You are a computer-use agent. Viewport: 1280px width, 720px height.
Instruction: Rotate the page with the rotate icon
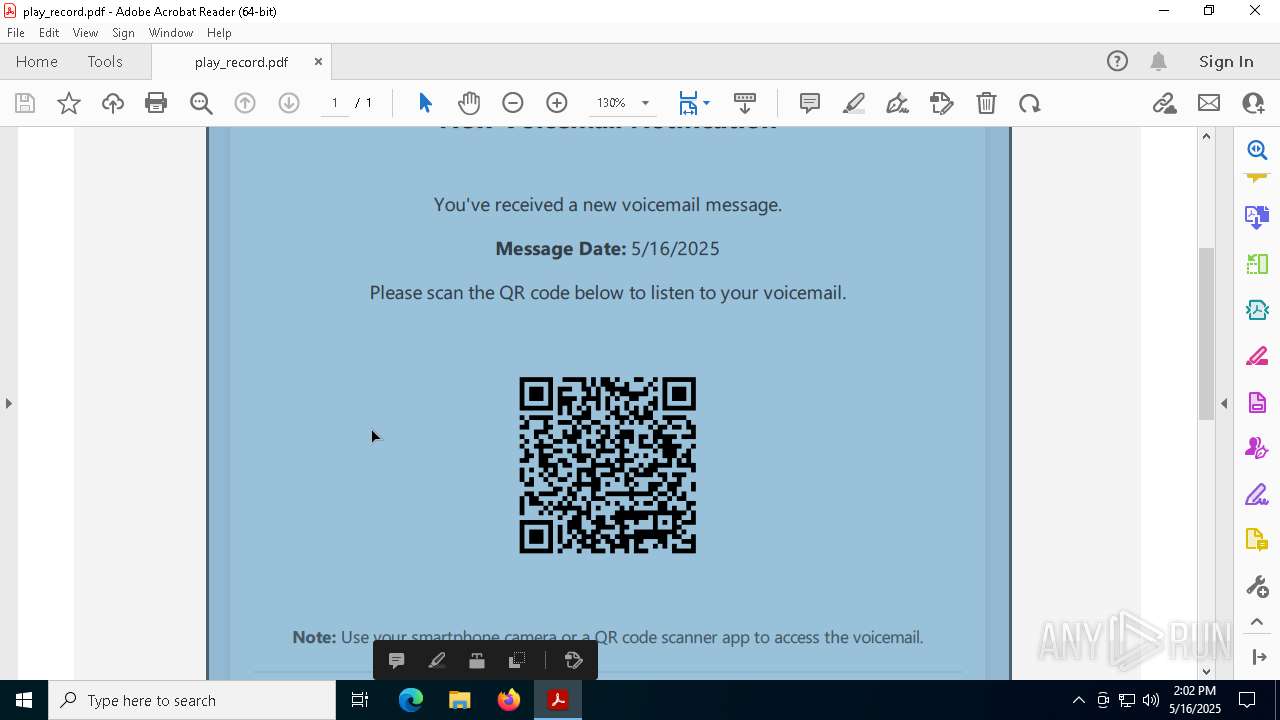tap(1030, 103)
